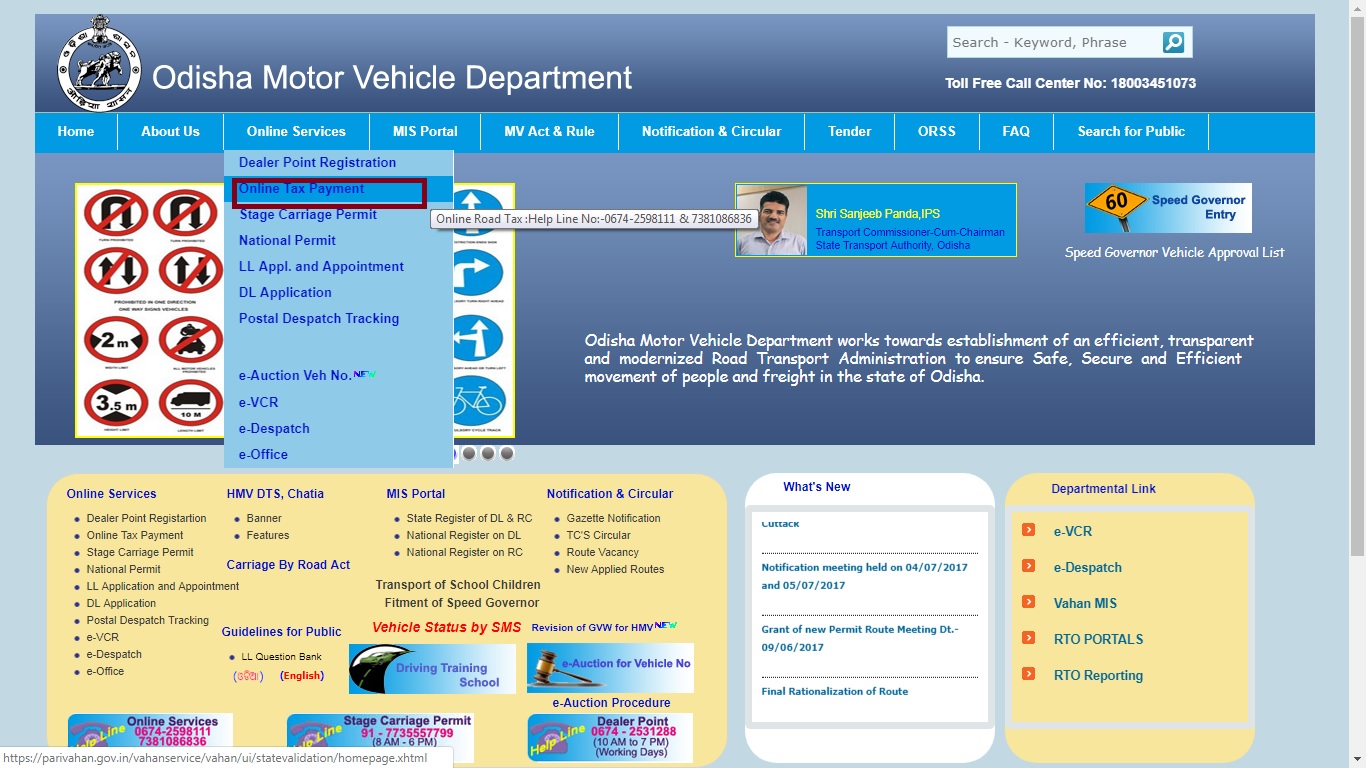Click the orange arrow beside Vahan MIS
Viewport: 1366px width, 768px height.
tap(1029, 603)
